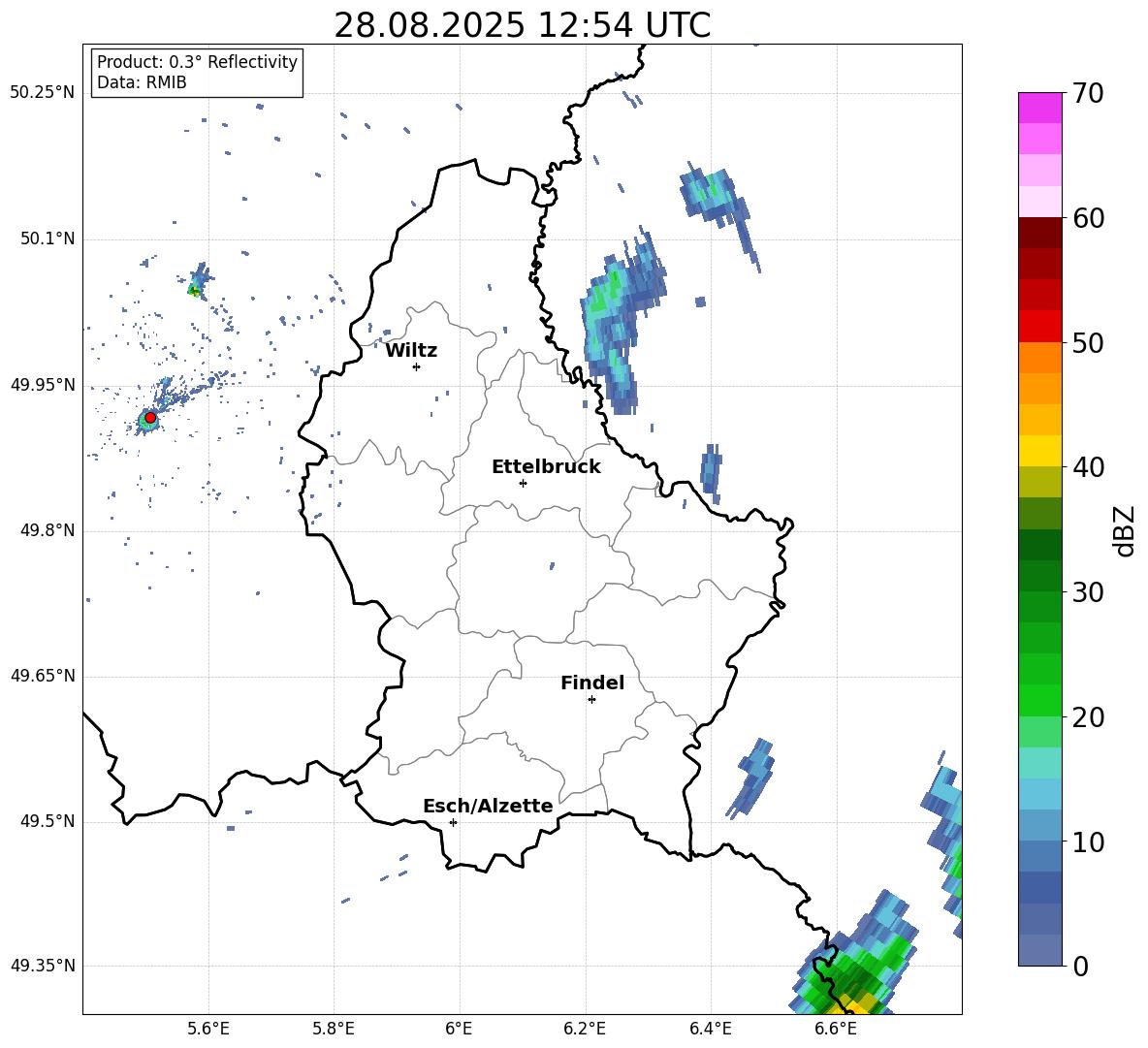Click the 70 colorbar tick value
This screenshot has width=1148, height=1048.
(x=1088, y=94)
